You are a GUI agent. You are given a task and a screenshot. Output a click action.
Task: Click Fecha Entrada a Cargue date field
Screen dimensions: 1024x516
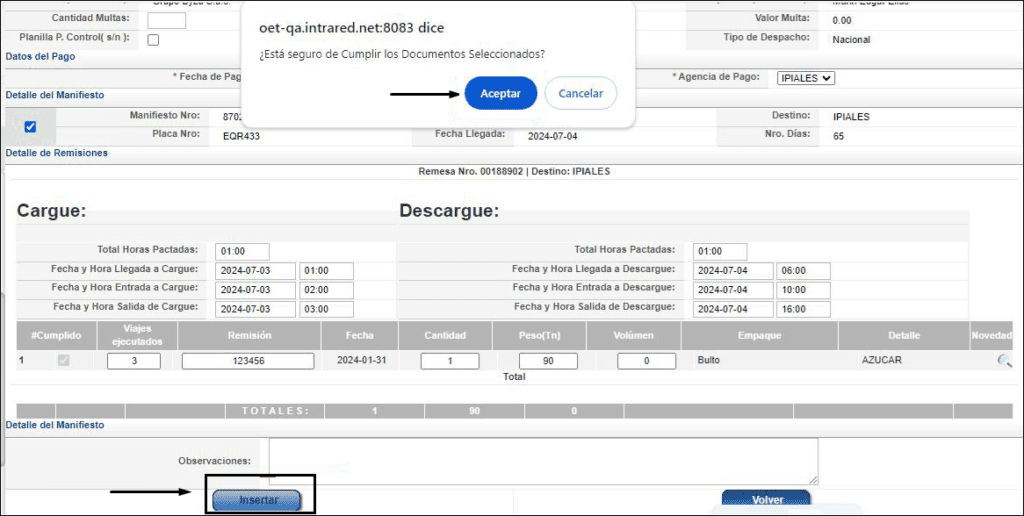tap(256, 289)
